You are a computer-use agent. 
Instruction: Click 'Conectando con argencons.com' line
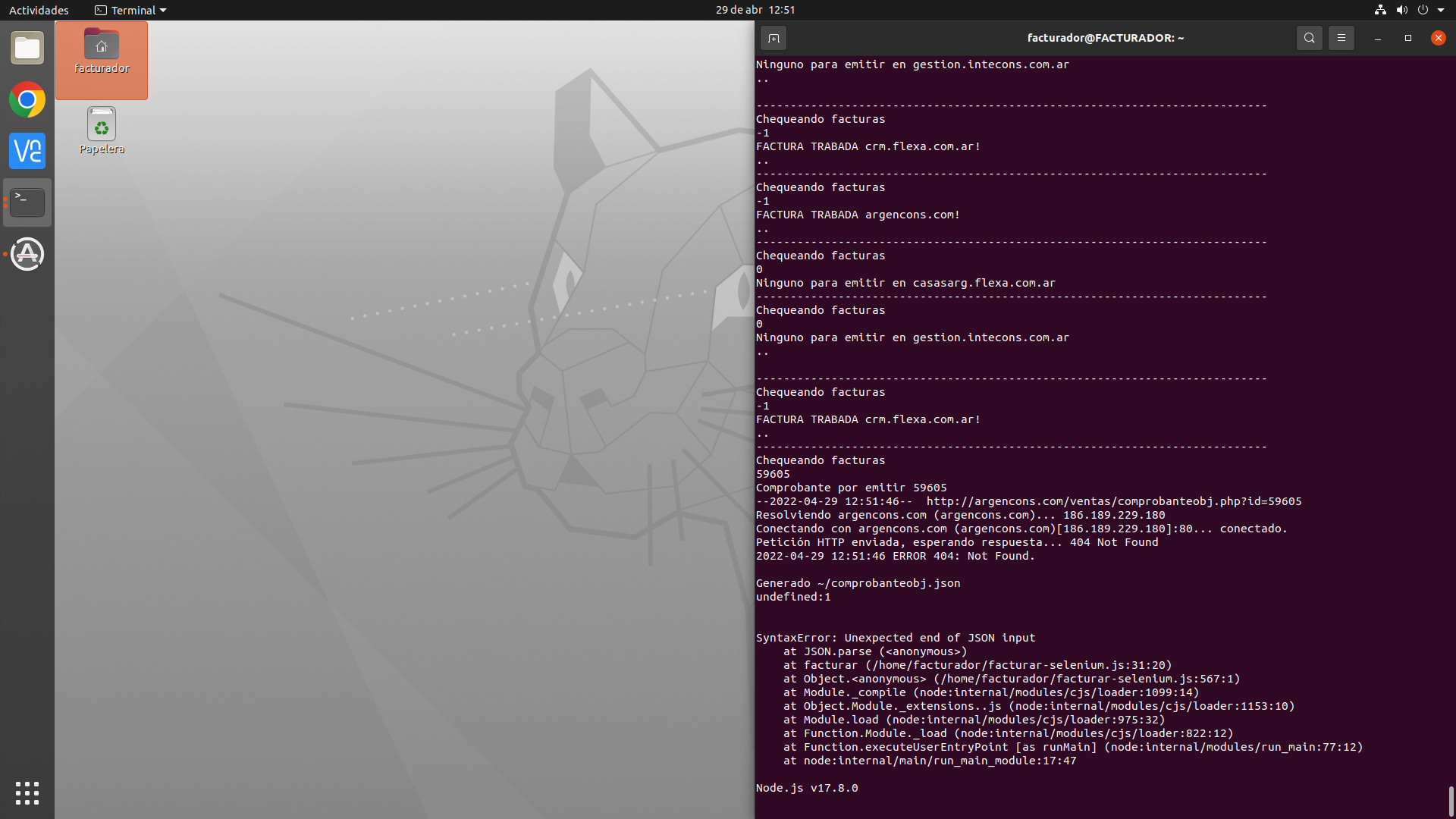point(1021,529)
